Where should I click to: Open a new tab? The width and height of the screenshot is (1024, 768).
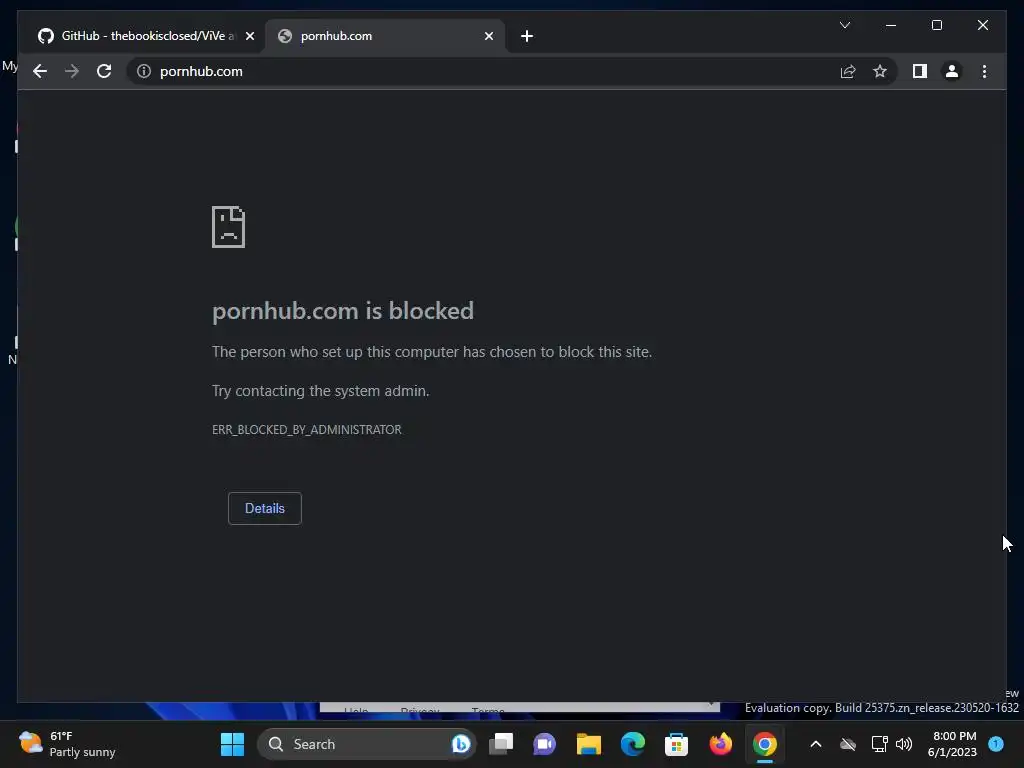(x=527, y=36)
